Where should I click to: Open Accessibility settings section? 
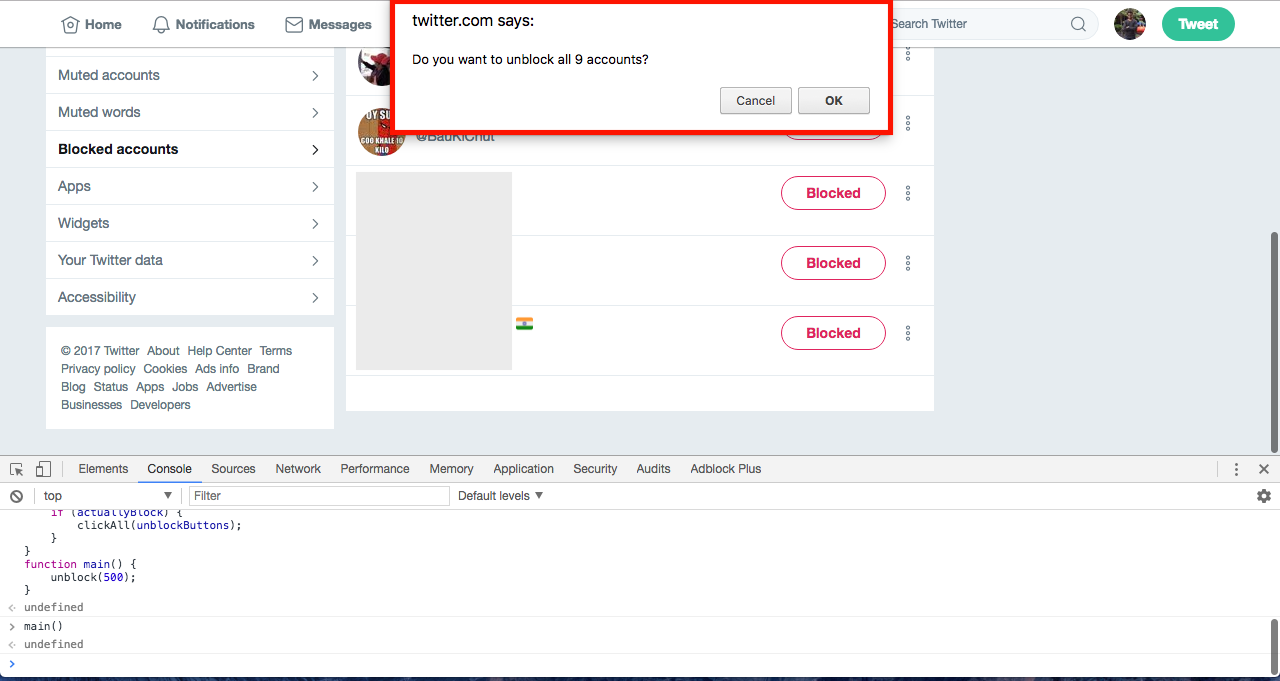190,297
